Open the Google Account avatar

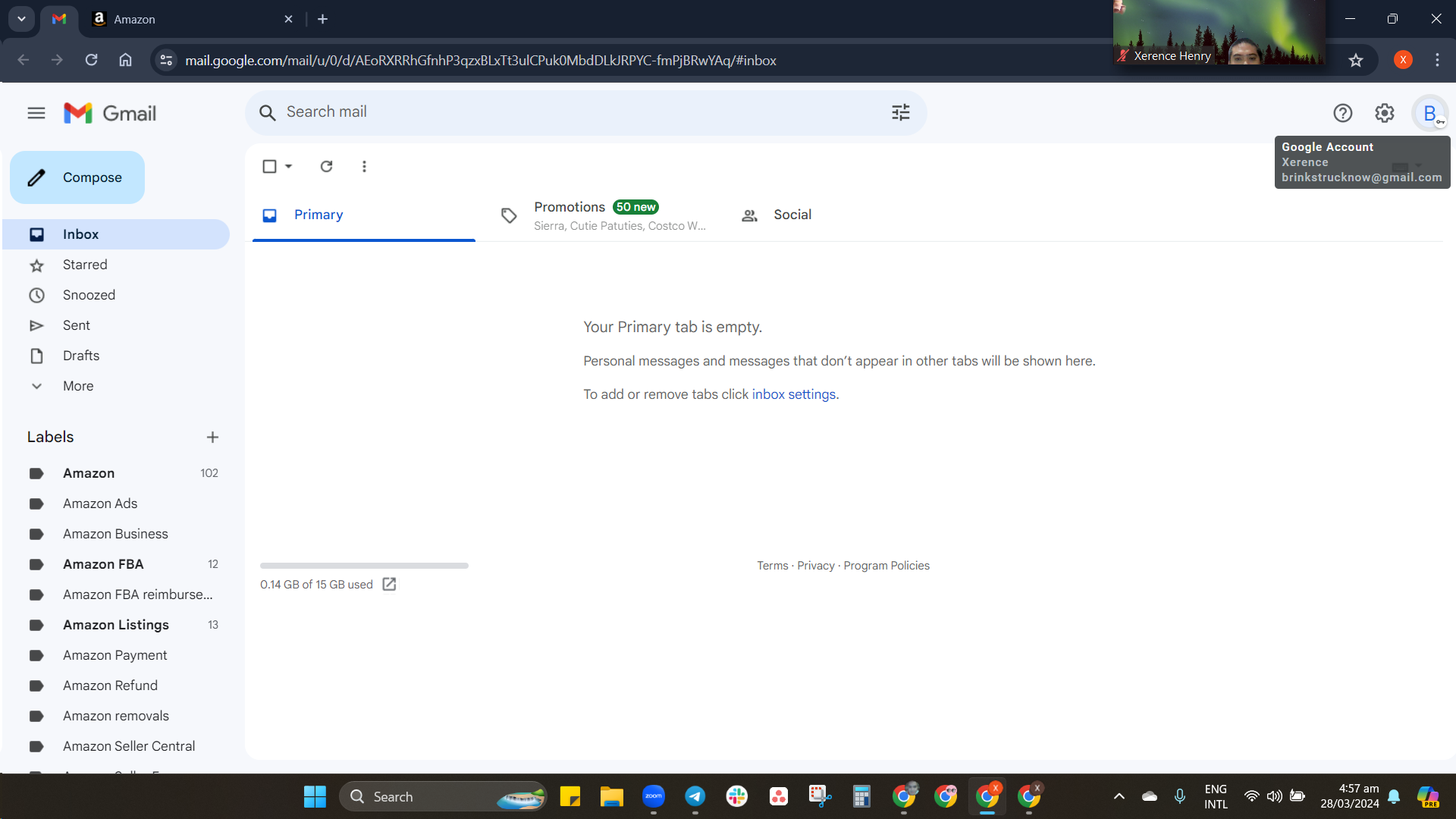1429,114
